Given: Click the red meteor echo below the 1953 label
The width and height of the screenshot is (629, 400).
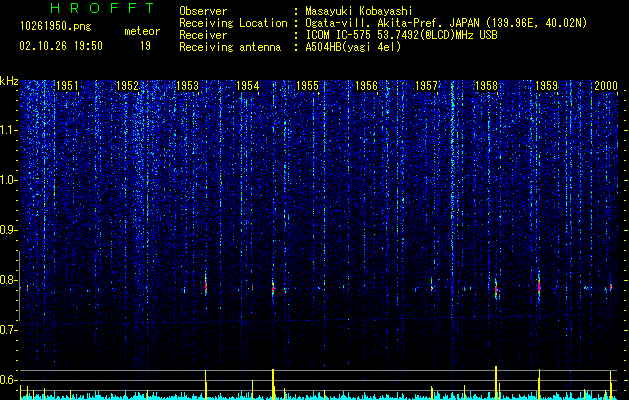Looking at the screenshot, I should (x=206, y=286).
